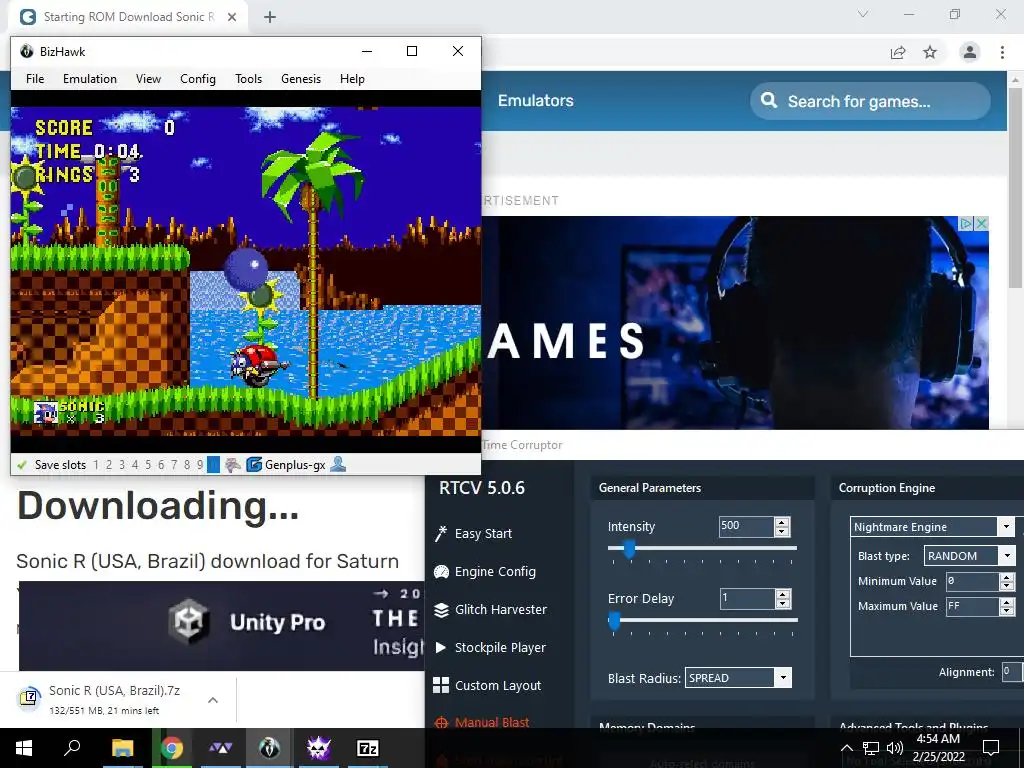Open the BizHawk Emulation menu
Screen dimensions: 1024x768
pos(90,79)
